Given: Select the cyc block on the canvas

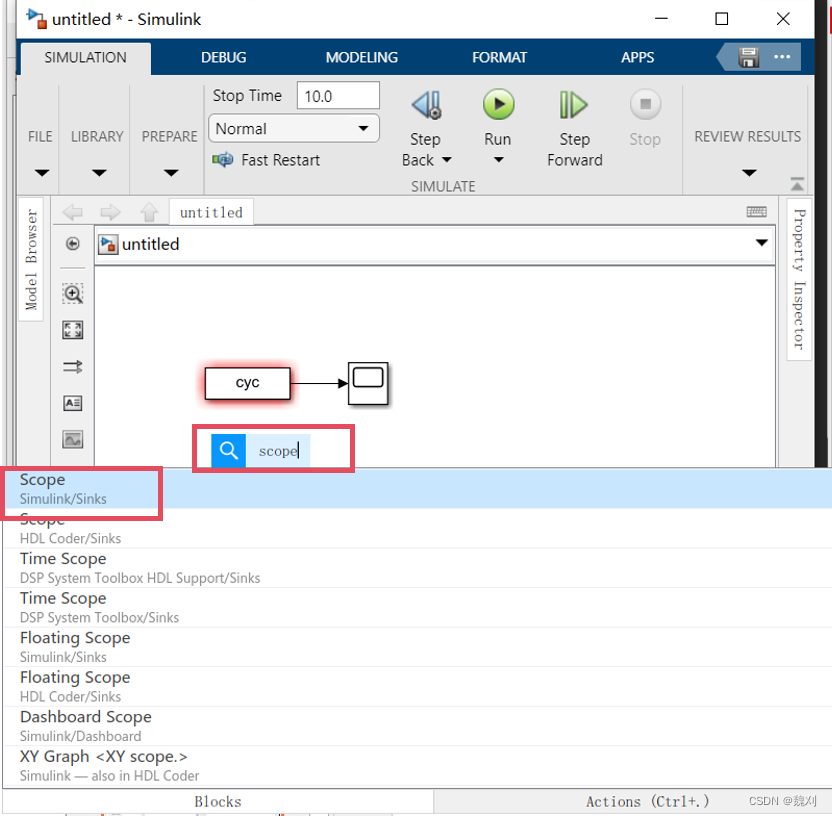Looking at the screenshot, I should [x=247, y=383].
